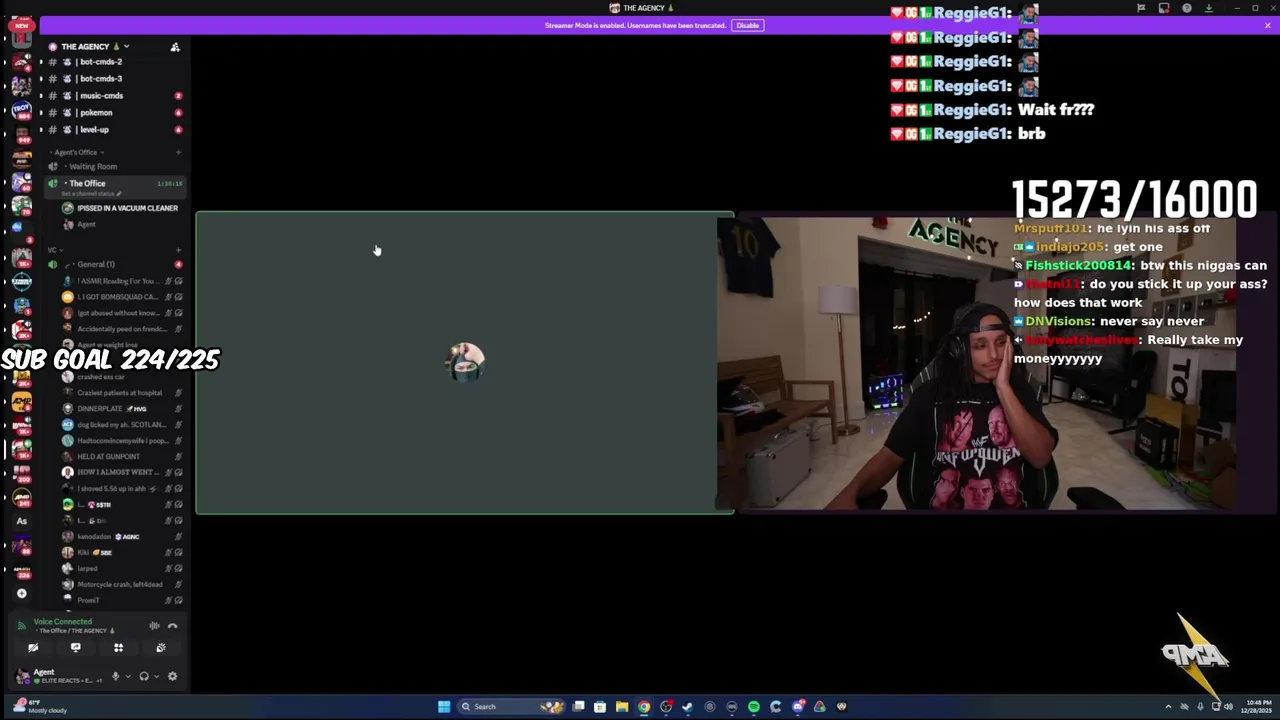Image resolution: width=1280 pixels, height=720 pixels.
Task: Dismiss the Streamer Mode banner
Action: pos(1268,25)
